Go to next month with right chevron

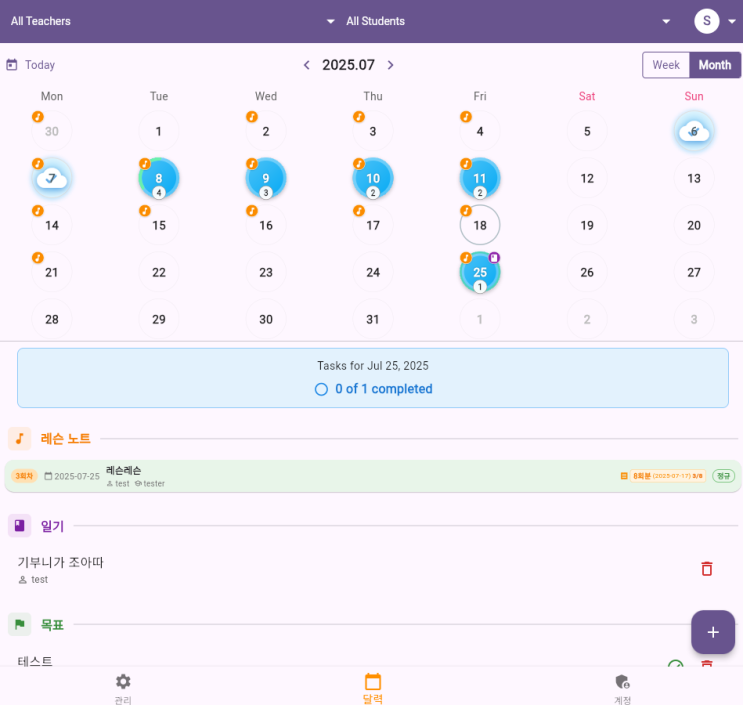[x=390, y=65]
